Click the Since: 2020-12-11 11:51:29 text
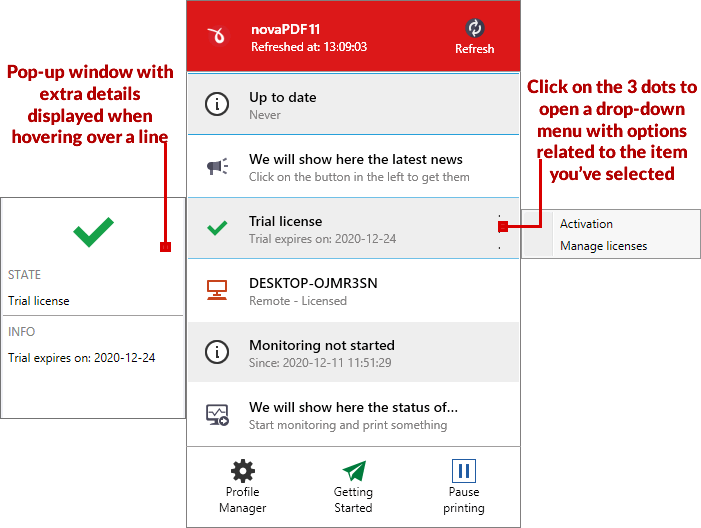This screenshot has width=701, height=528. point(320,363)
